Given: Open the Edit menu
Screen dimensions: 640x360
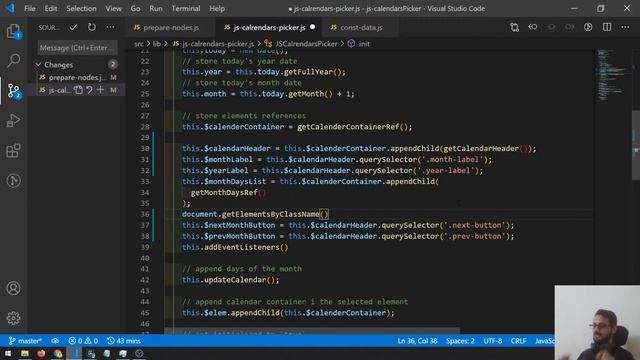Looking at the screenshot, I should [51, 9].
